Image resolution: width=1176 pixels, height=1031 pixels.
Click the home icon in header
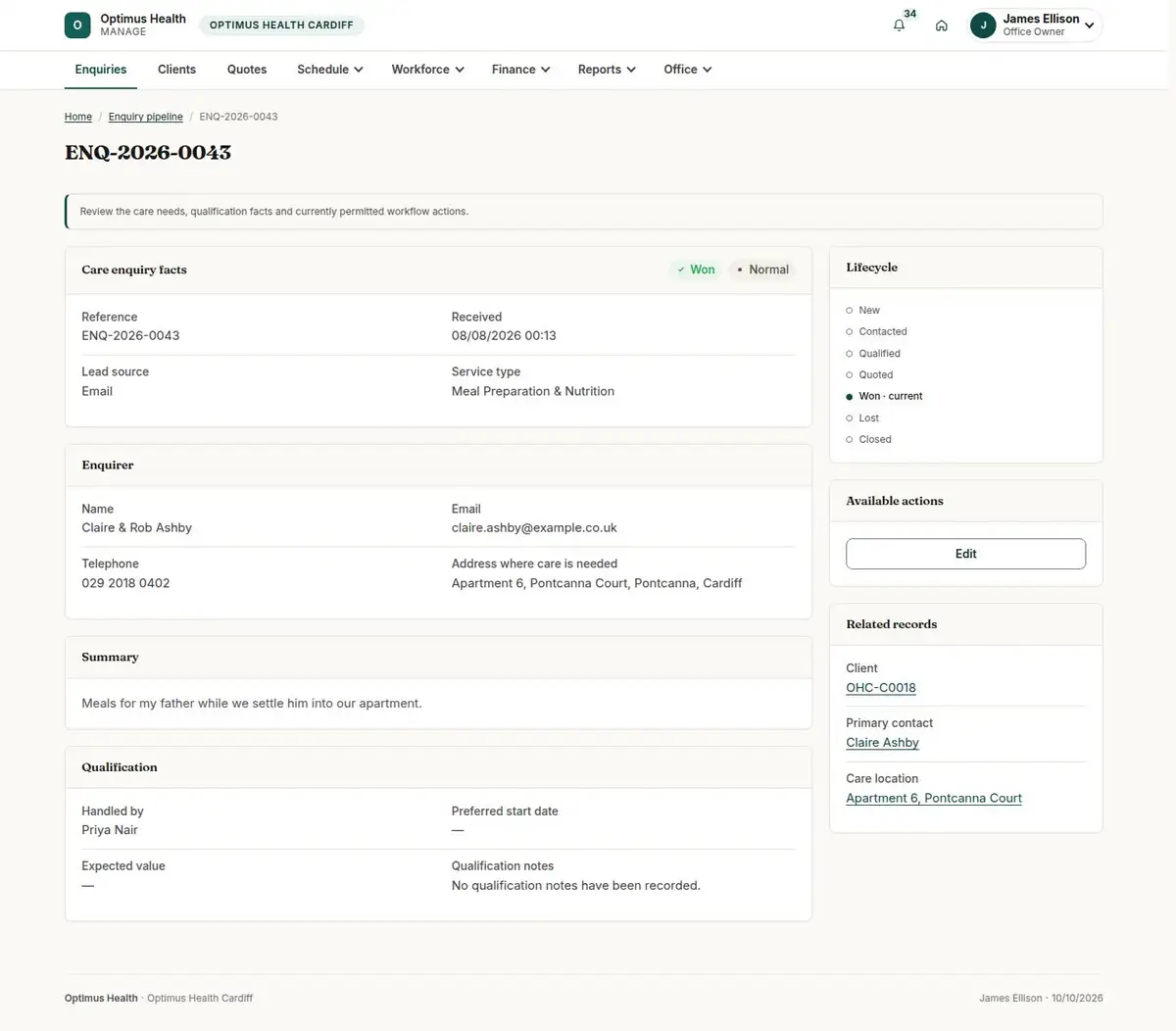(x=941, y=25)
